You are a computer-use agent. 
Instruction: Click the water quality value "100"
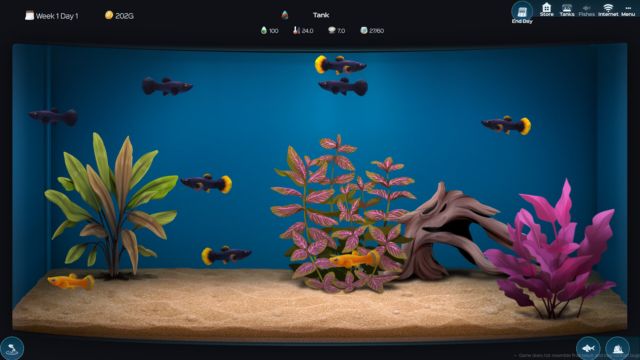[273, 31]
